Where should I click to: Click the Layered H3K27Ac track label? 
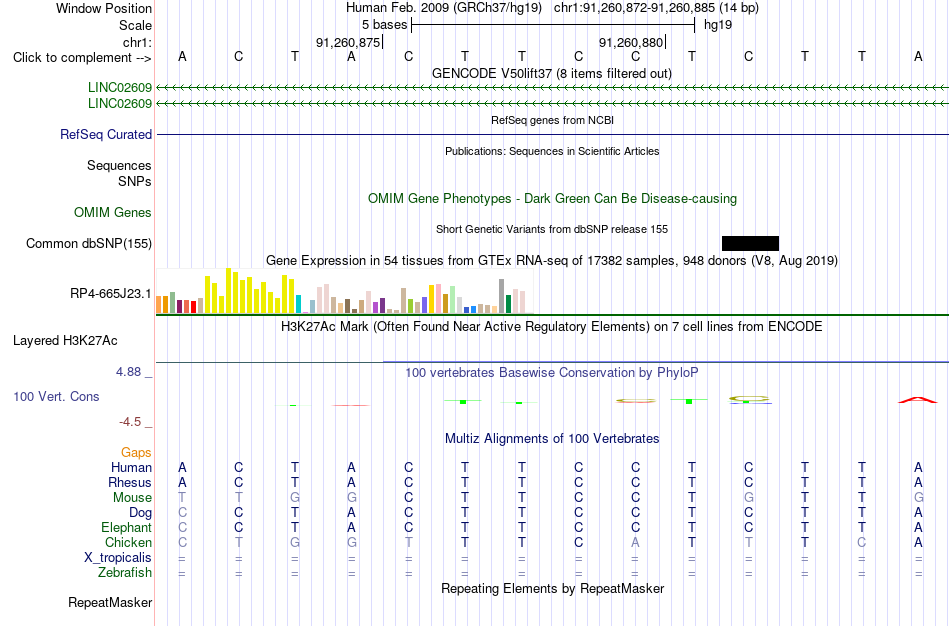(x=65, y=341)
